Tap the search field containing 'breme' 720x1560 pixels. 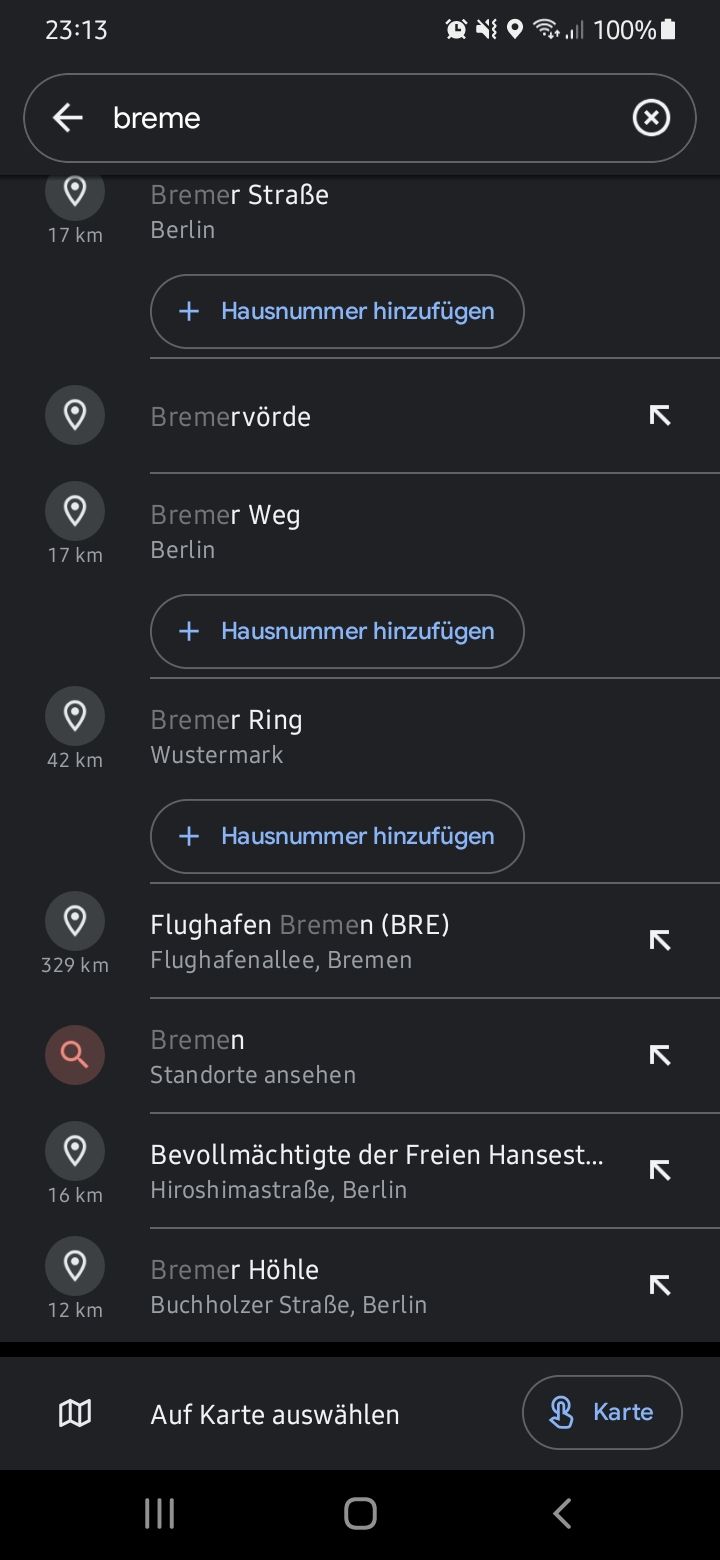[x=360, y=118]
